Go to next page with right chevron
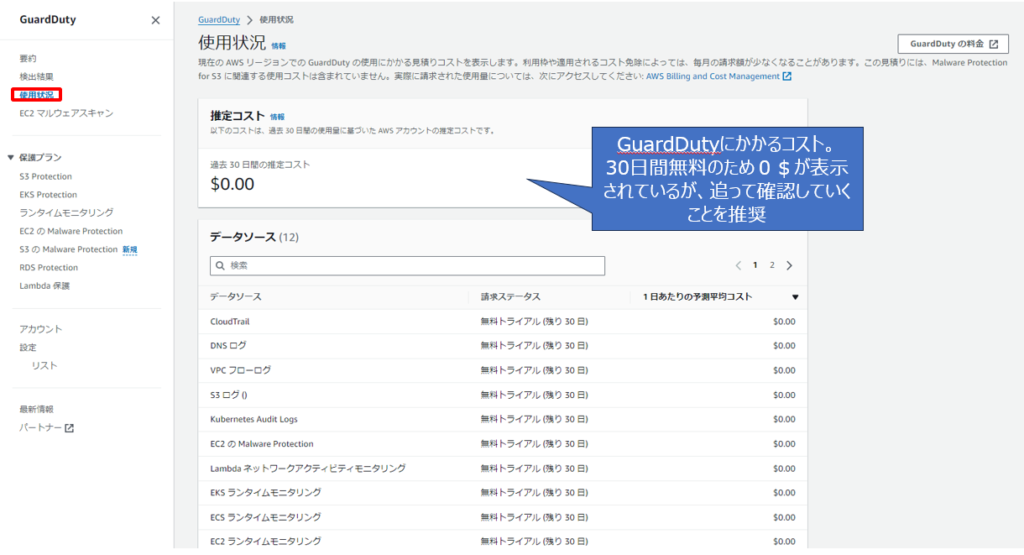The image size is (1024, 555). [790, 265]
